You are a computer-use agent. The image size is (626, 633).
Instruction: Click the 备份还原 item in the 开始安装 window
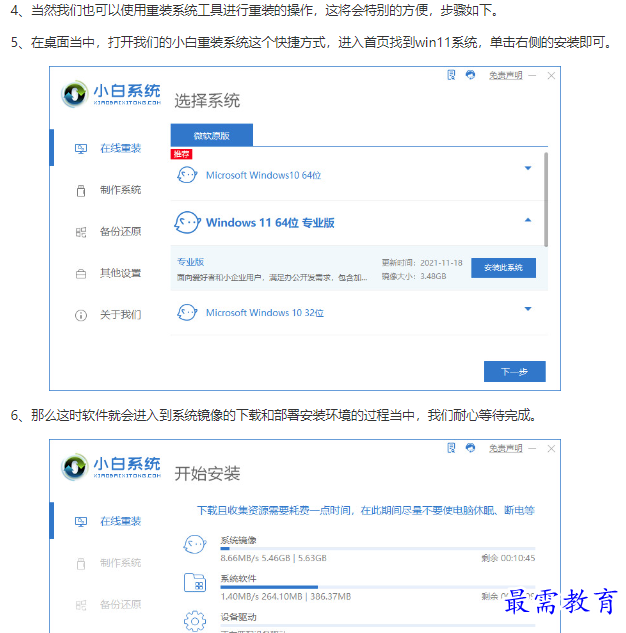tap(121, 604)
